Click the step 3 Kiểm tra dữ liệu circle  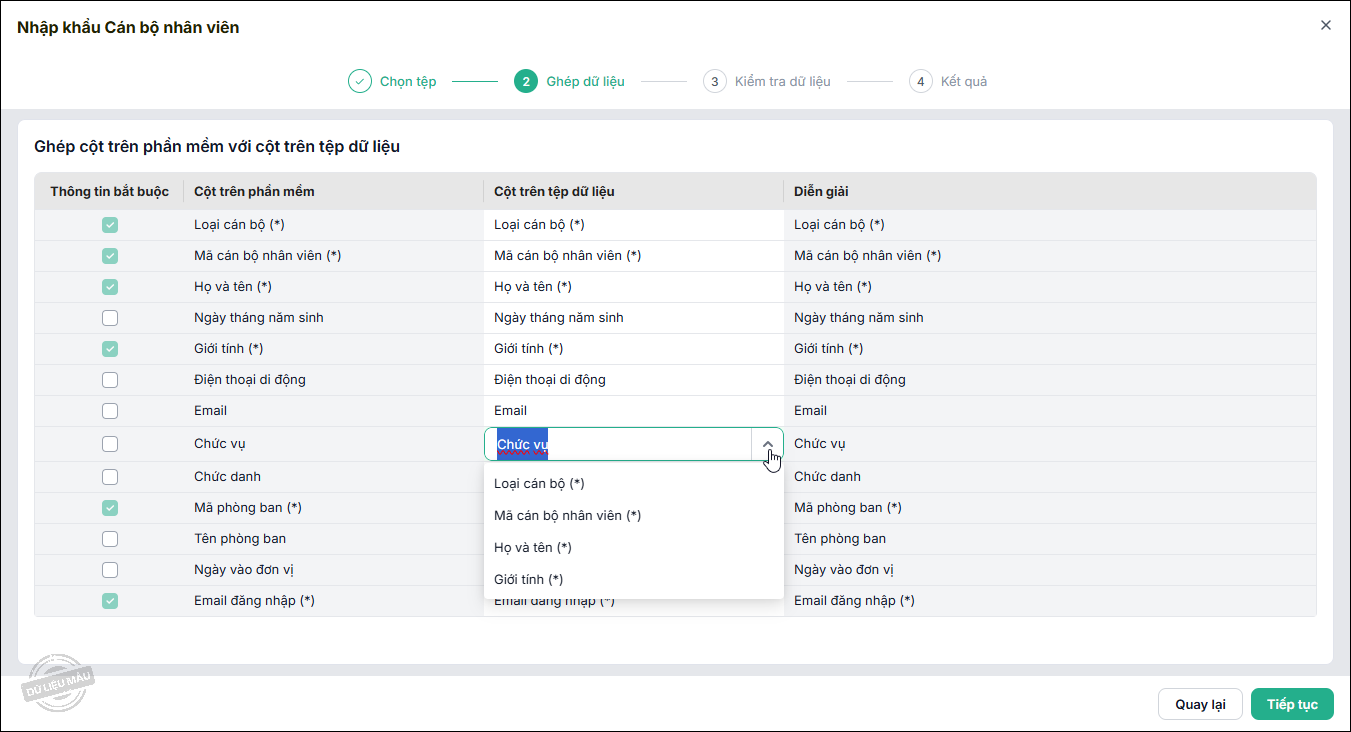tap(714, 81)
